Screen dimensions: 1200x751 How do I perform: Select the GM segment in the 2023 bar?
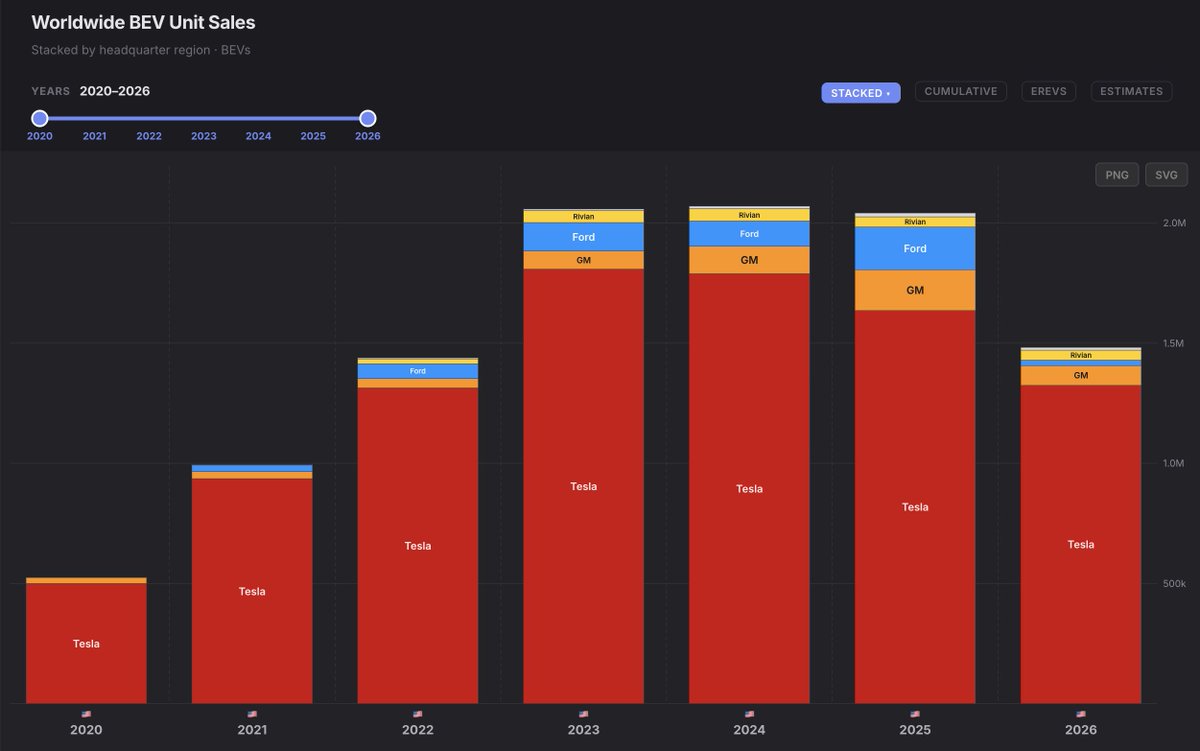(584, 260)
